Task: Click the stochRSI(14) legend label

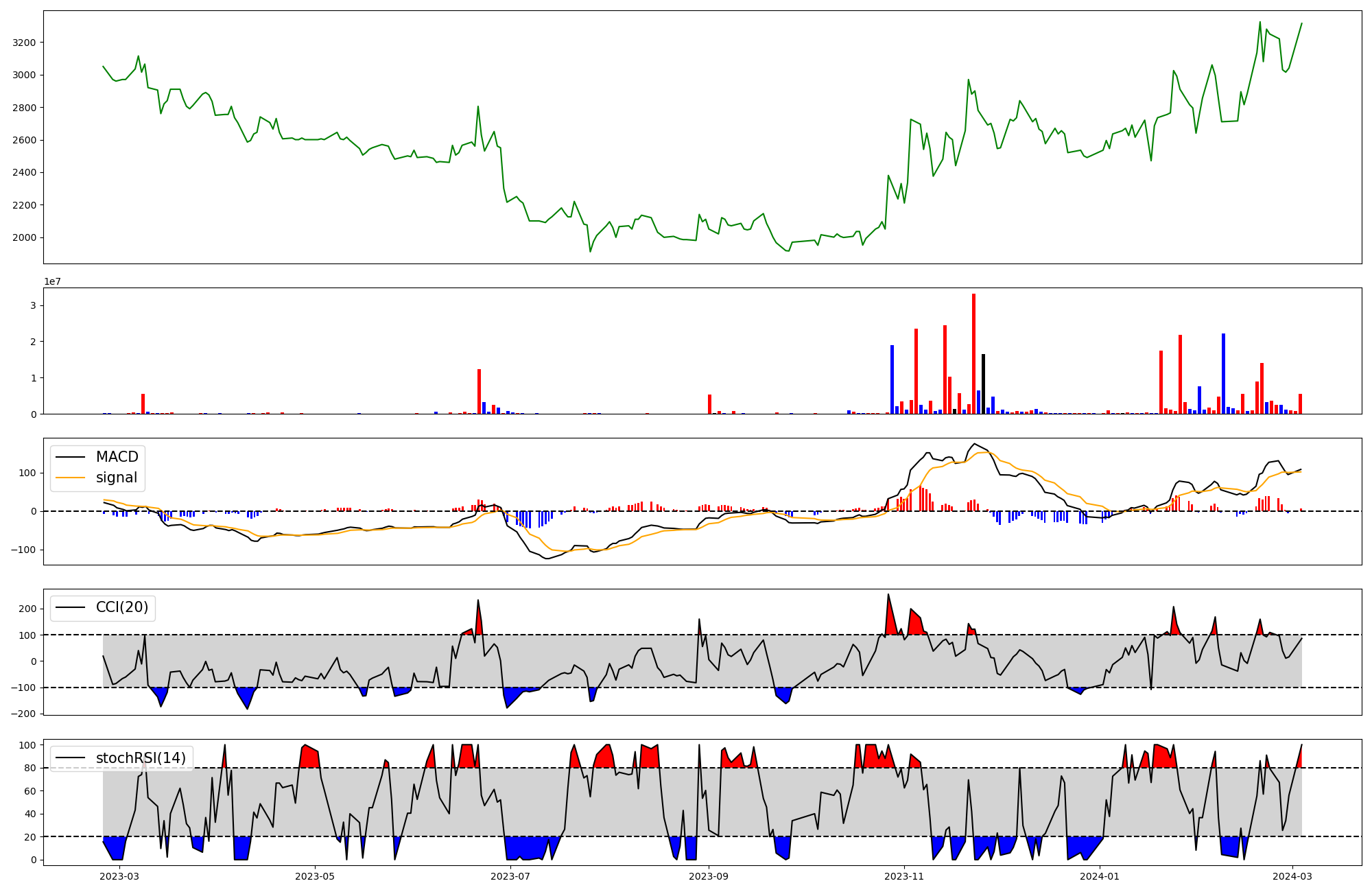Action: [141, 758]
